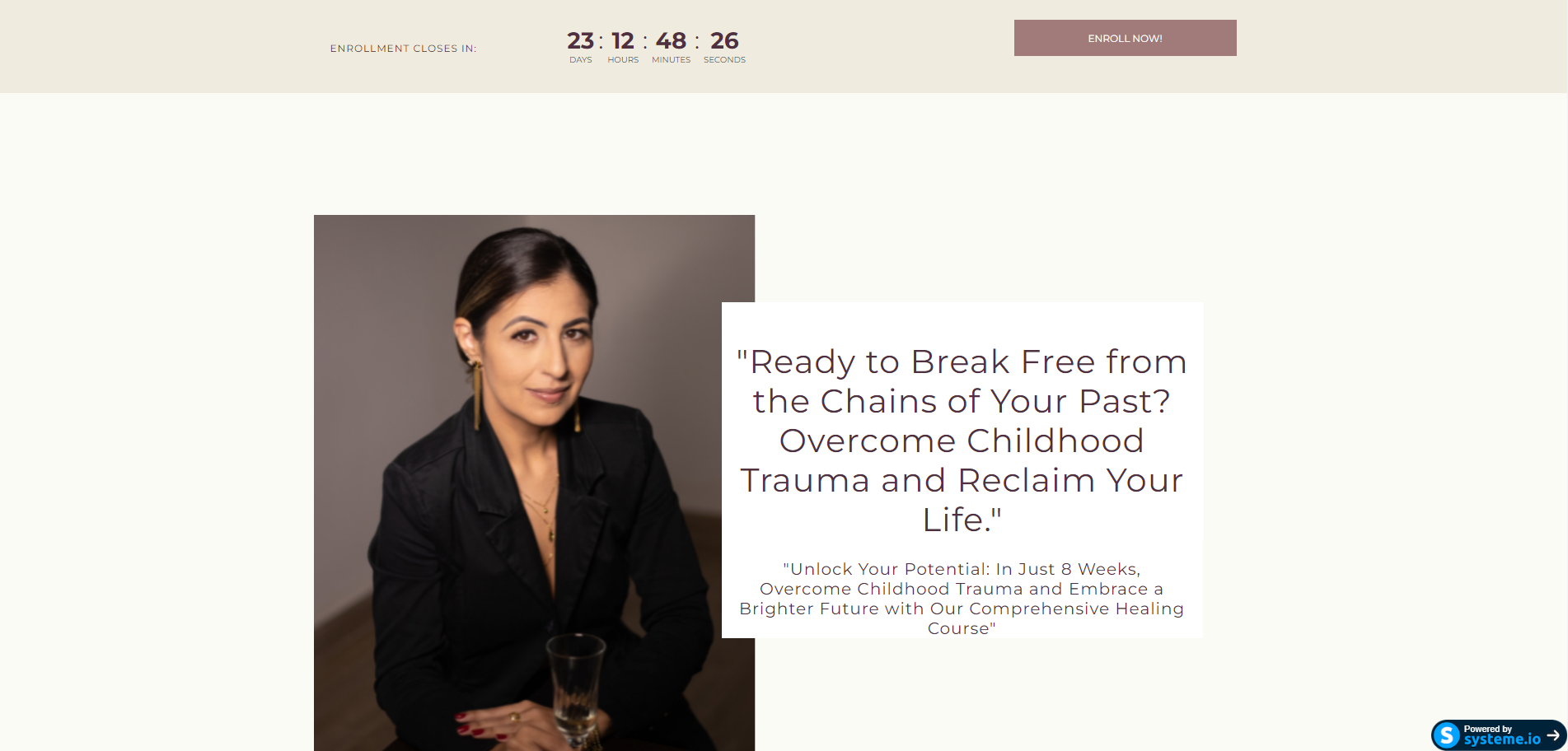Screen dimensions: 1568x751
Task: Click the days countdown number 23
Action: coord(580,40)
